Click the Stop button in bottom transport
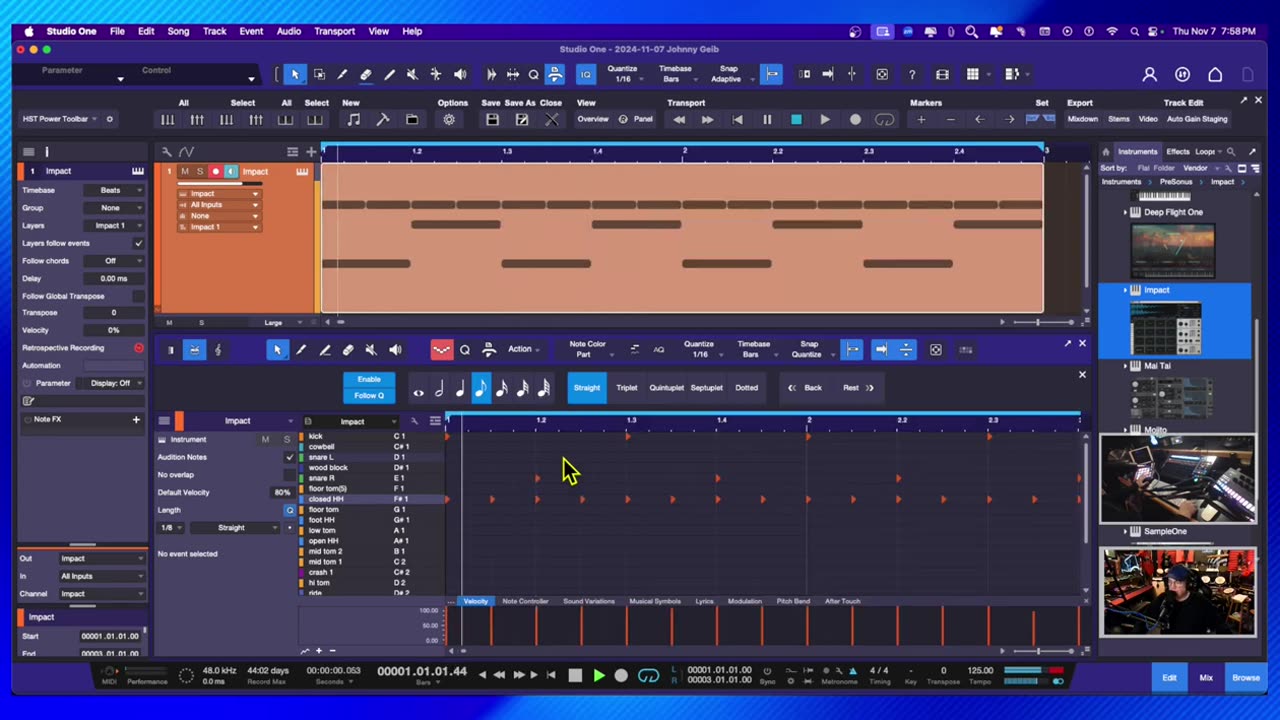This screenshot has height=720, width=1280. click(575, 675)
